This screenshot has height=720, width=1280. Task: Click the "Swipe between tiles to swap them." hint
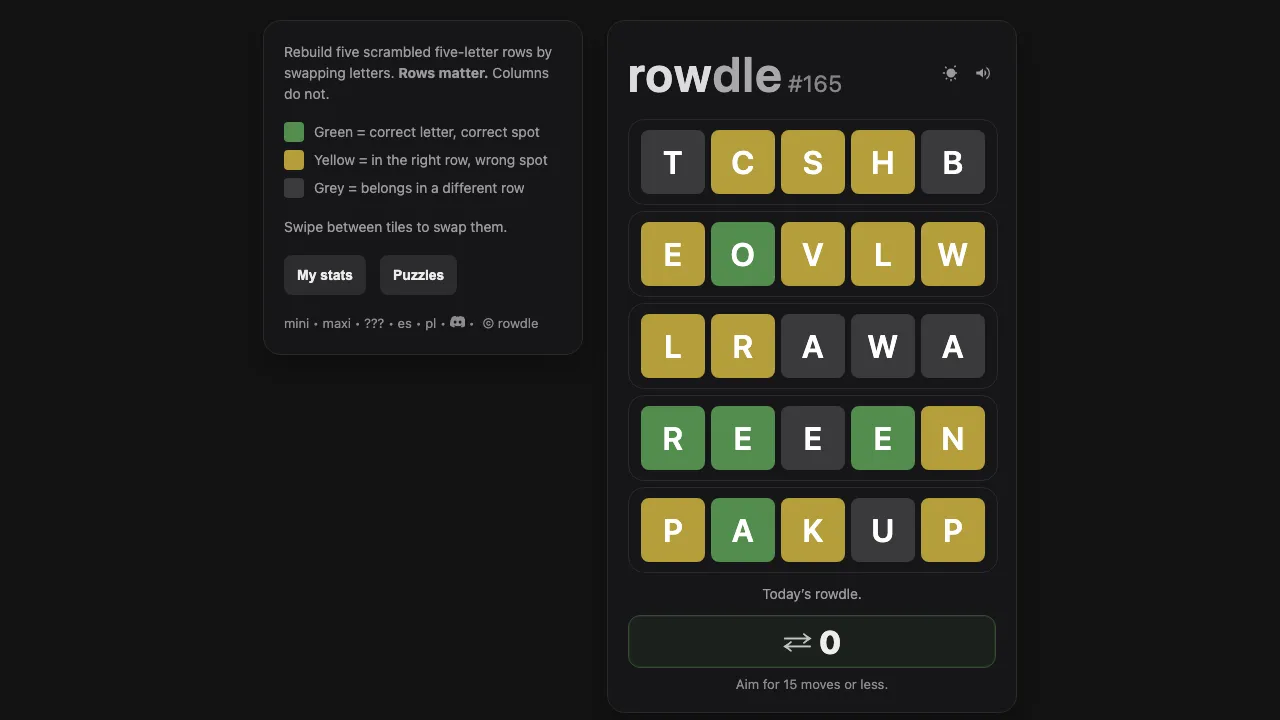tap(396, 227)
